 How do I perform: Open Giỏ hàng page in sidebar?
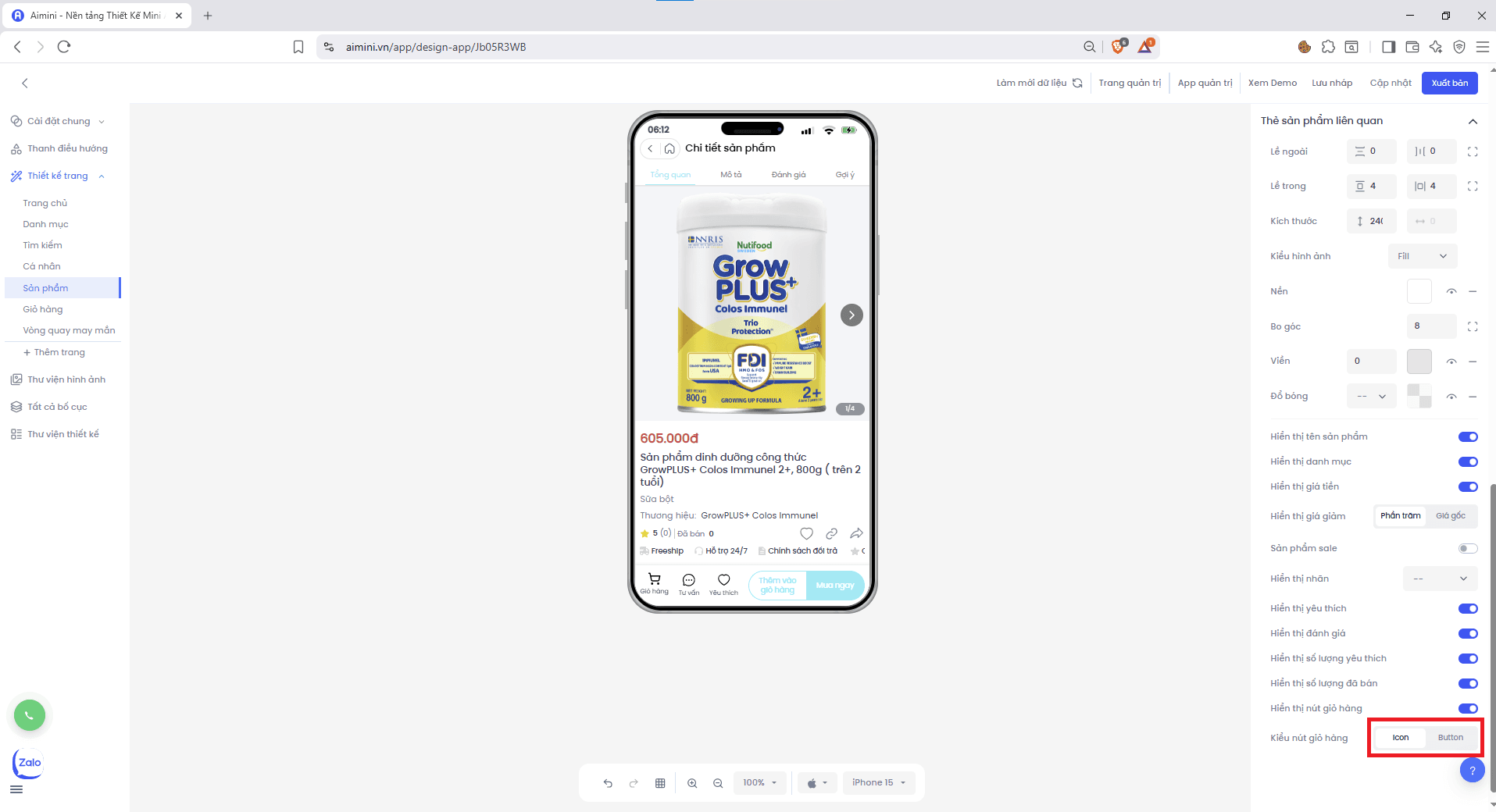coord(43,309)
